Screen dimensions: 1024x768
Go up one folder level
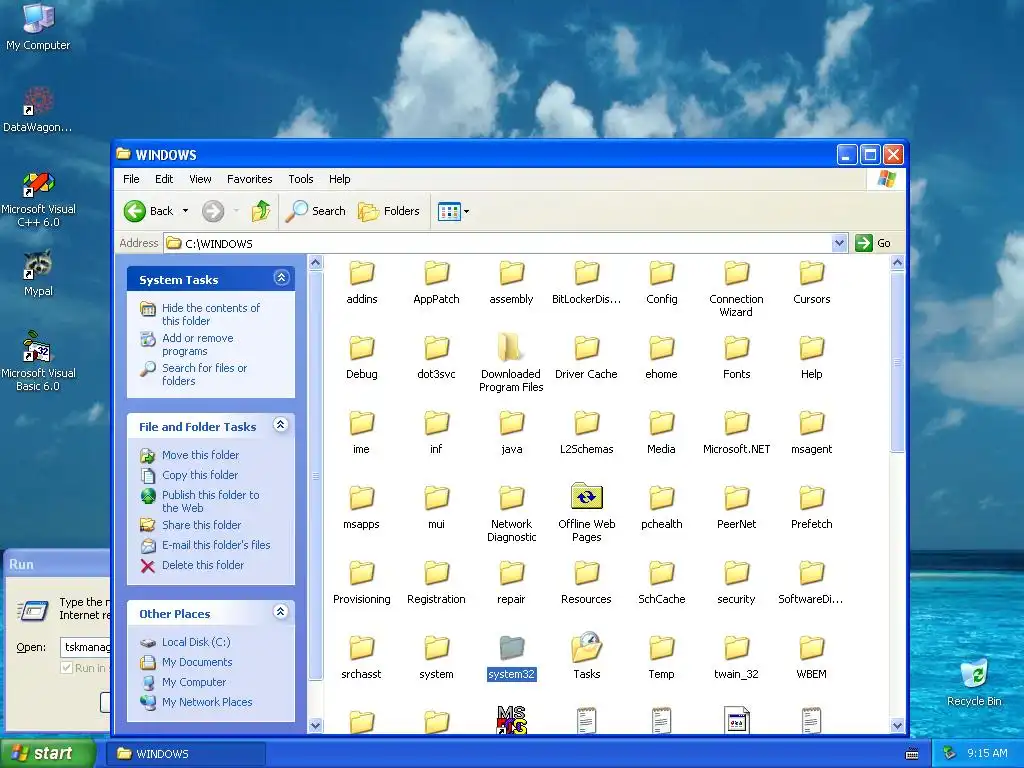pyautogui.click(x=261, y=211)
